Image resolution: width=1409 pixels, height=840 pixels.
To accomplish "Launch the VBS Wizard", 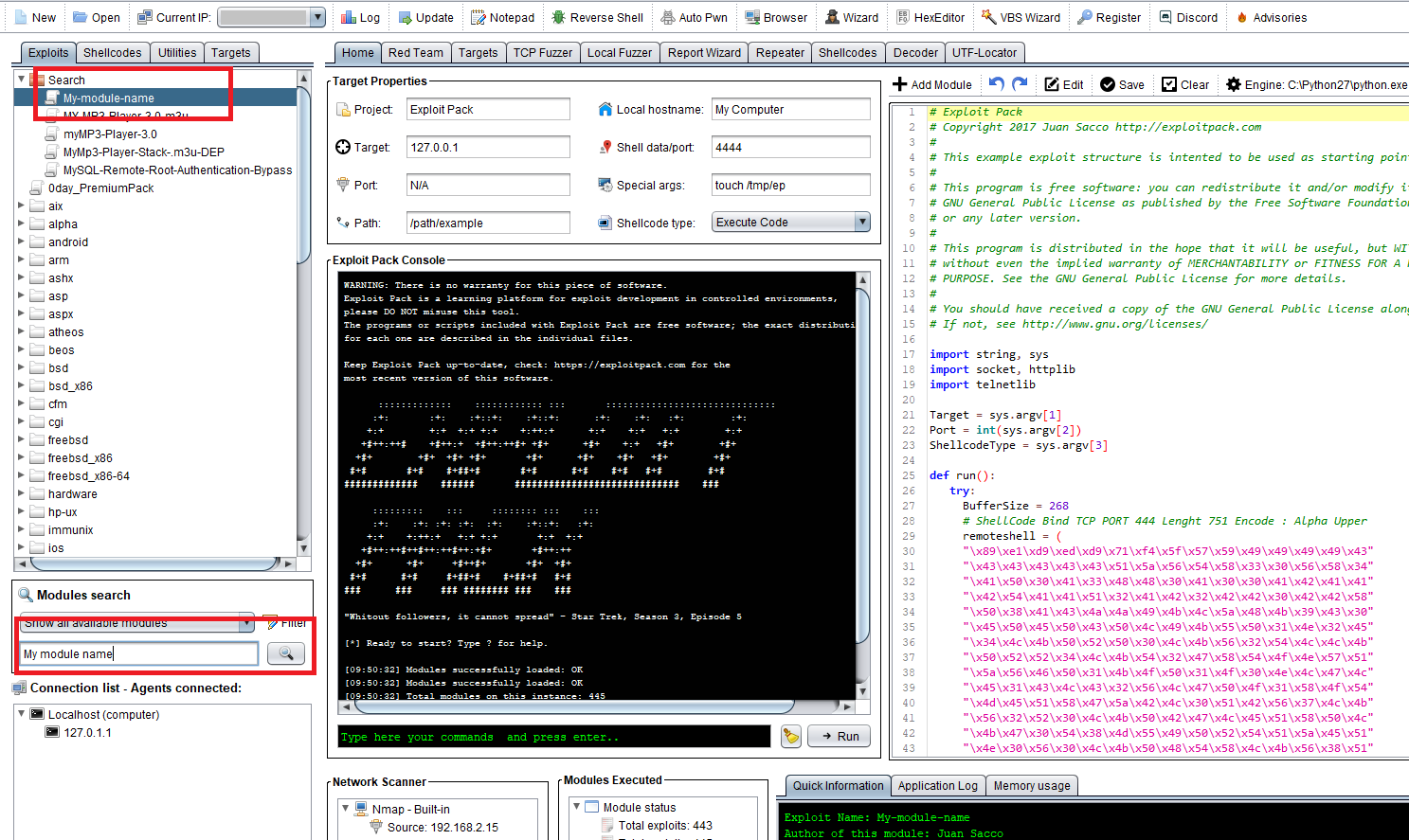I will pos(1021,17).
